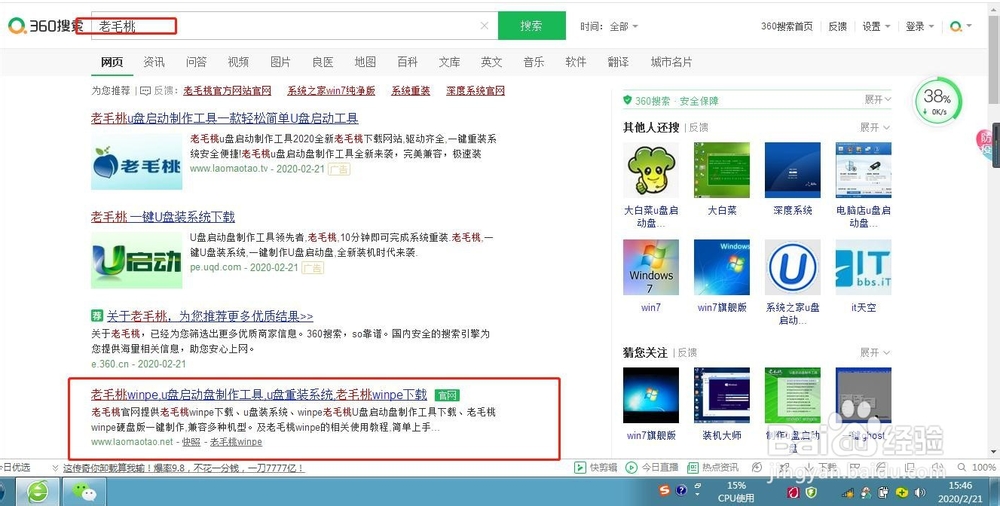Click 反馈 next to 猜您关注
This screenshot has width=1000, height=506.
pos(687,352)
